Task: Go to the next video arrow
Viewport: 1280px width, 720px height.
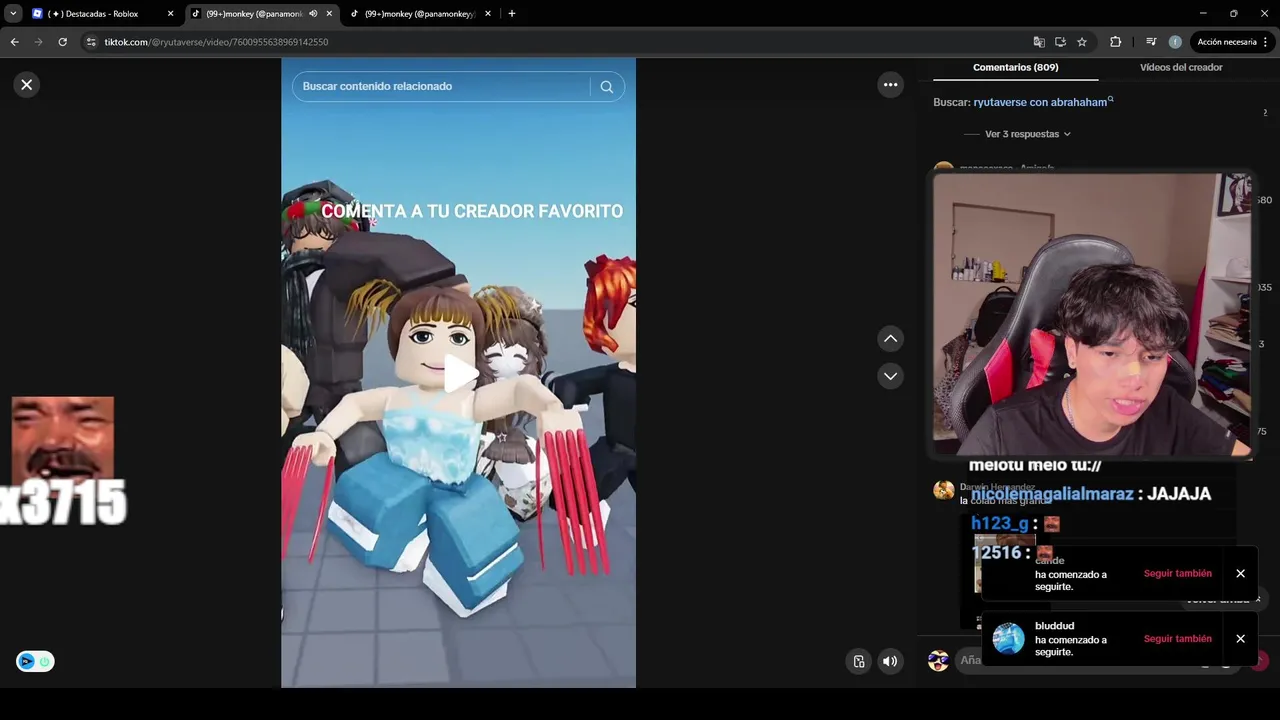Action: coord(890,376)
